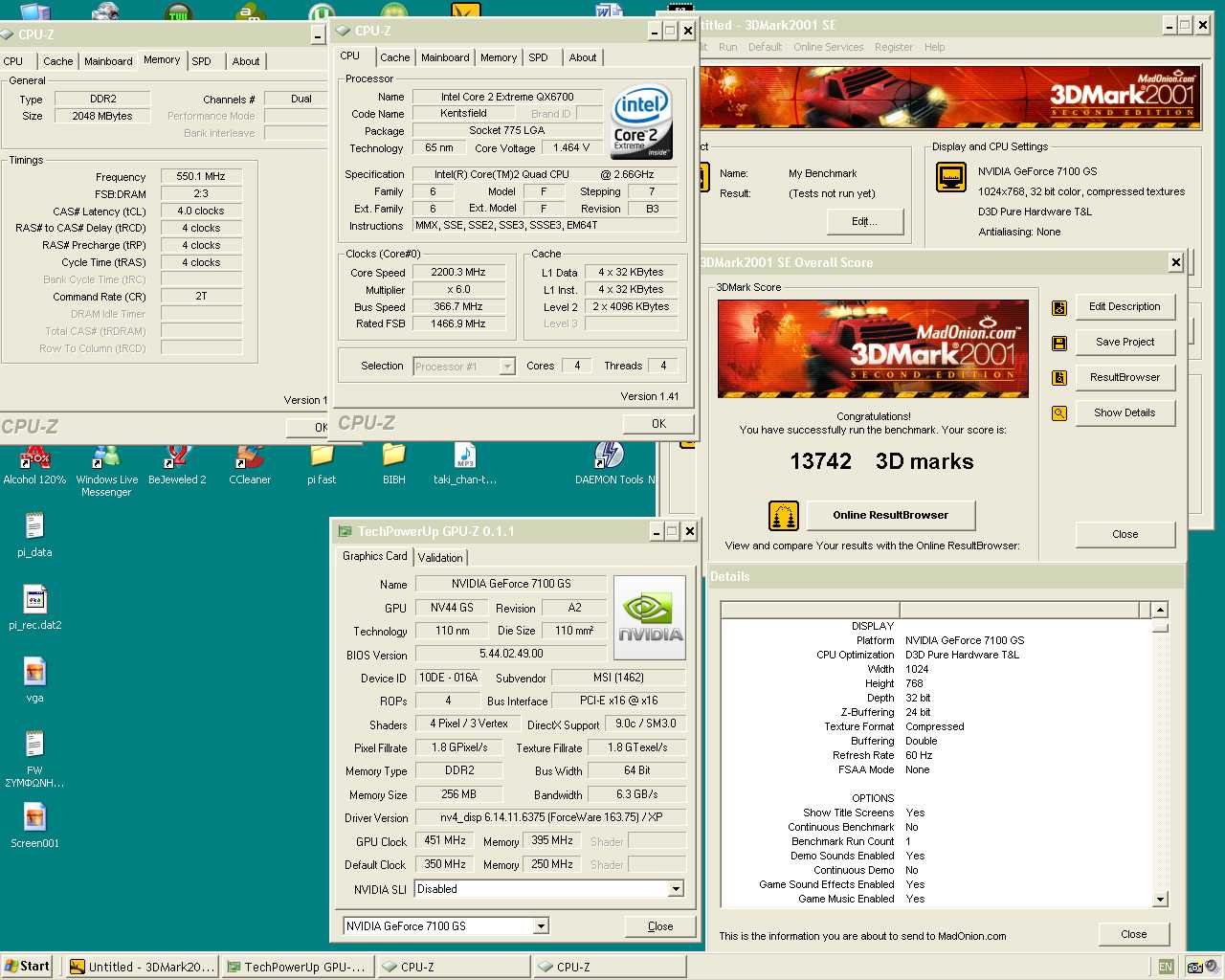Click the ResultBrowser icon next to its button
This screenshot has width=1225, height=980.
(1059, 378)
